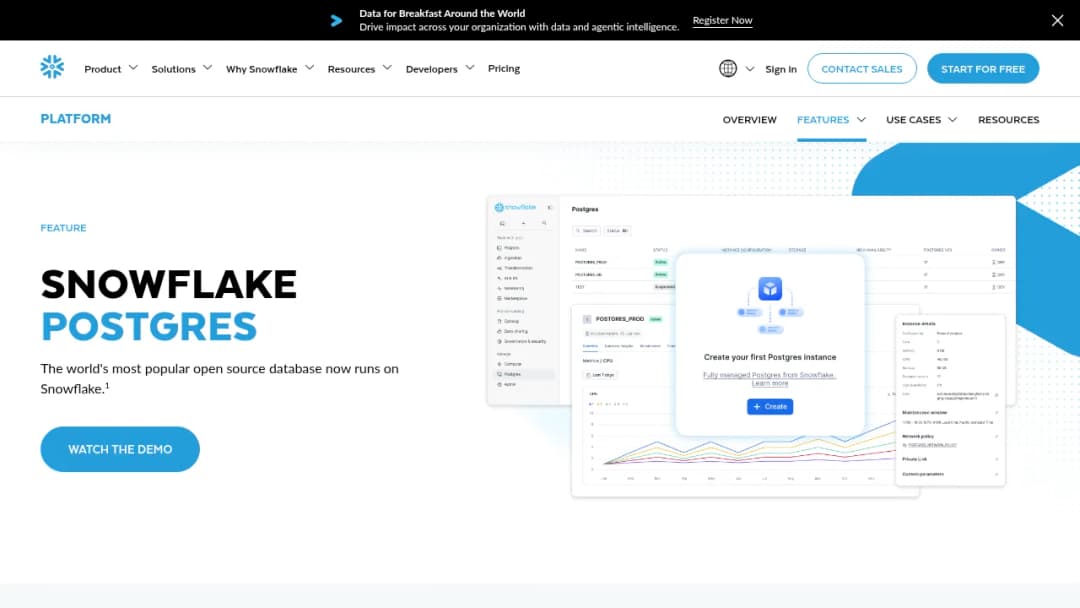Click the Platform heading link

pyautogui.click(x=76, y=118)
